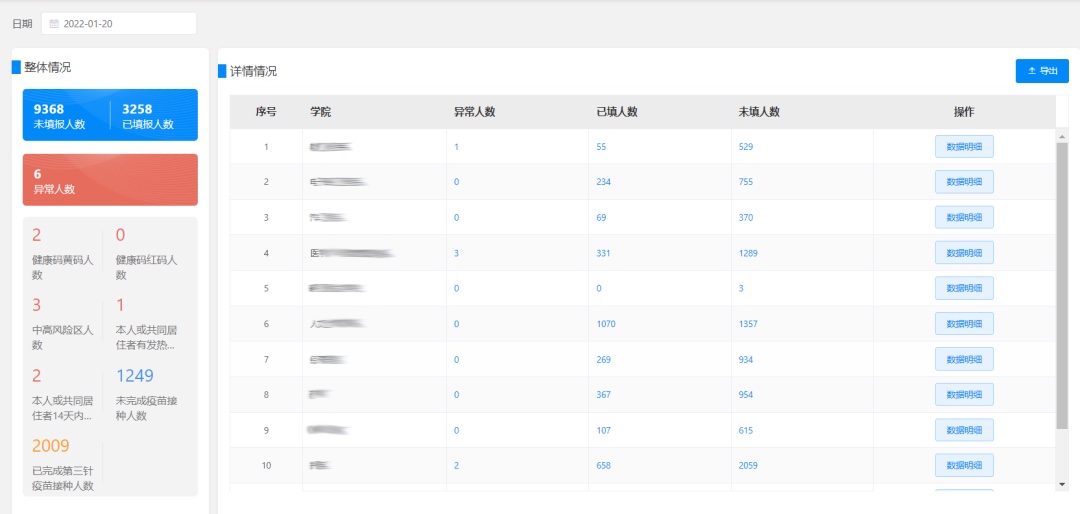Select unfilled count 529 in row 1
This screenshot has width=1080, height=514.
click(x=745, y=147)
